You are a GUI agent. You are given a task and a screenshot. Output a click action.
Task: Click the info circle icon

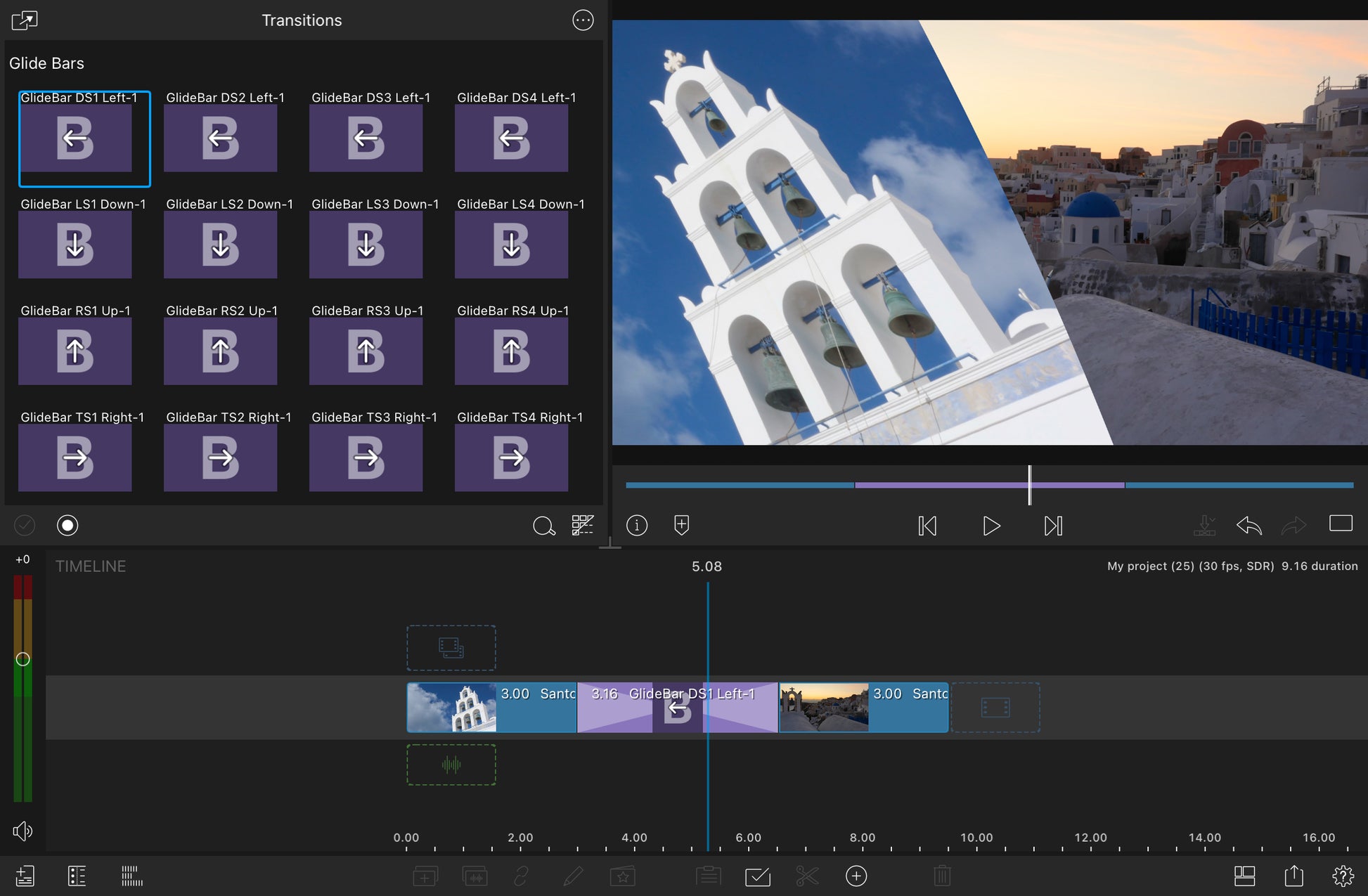click(637, 525)
